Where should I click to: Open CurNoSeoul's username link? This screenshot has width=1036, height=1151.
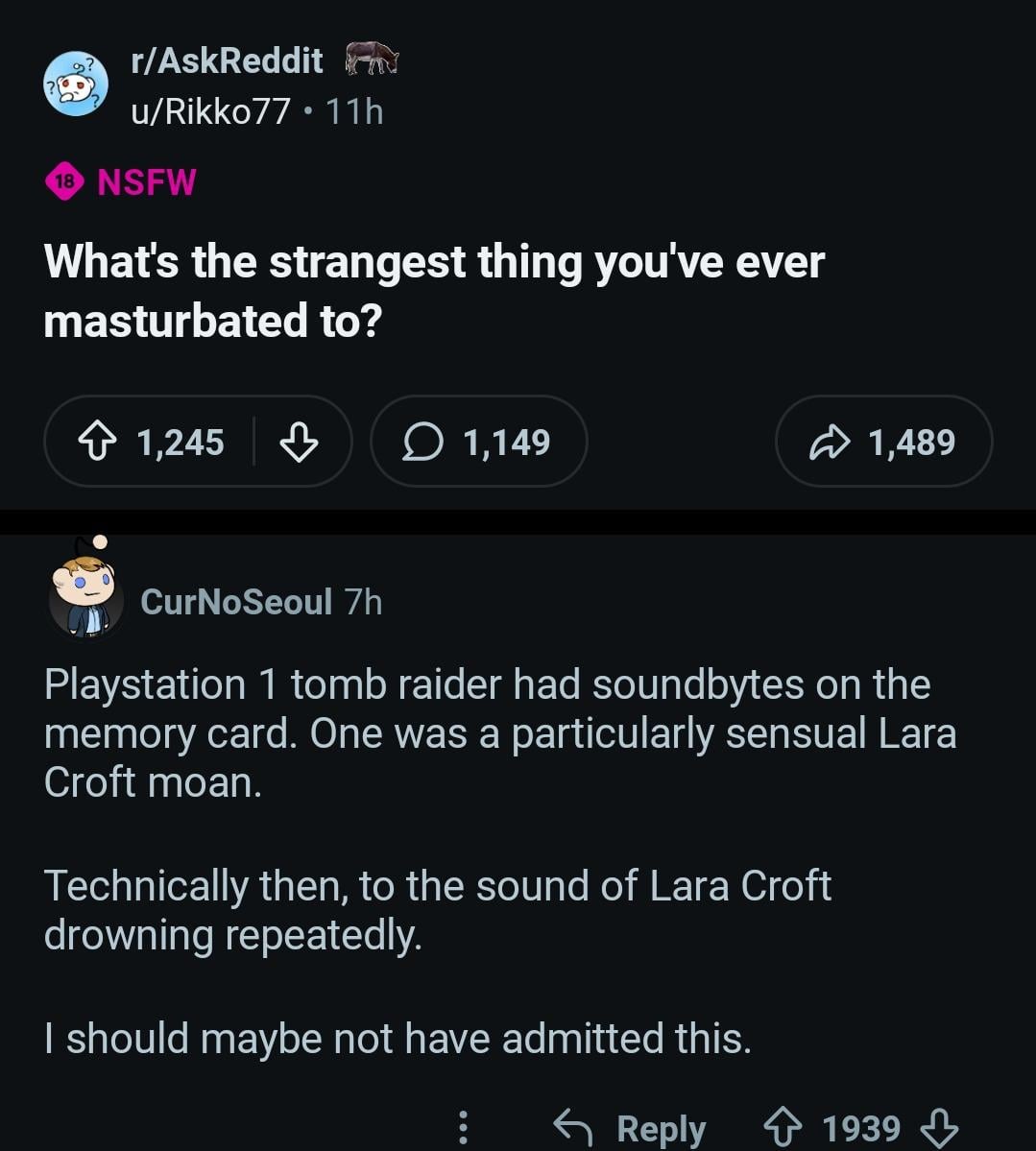[236, 602]
